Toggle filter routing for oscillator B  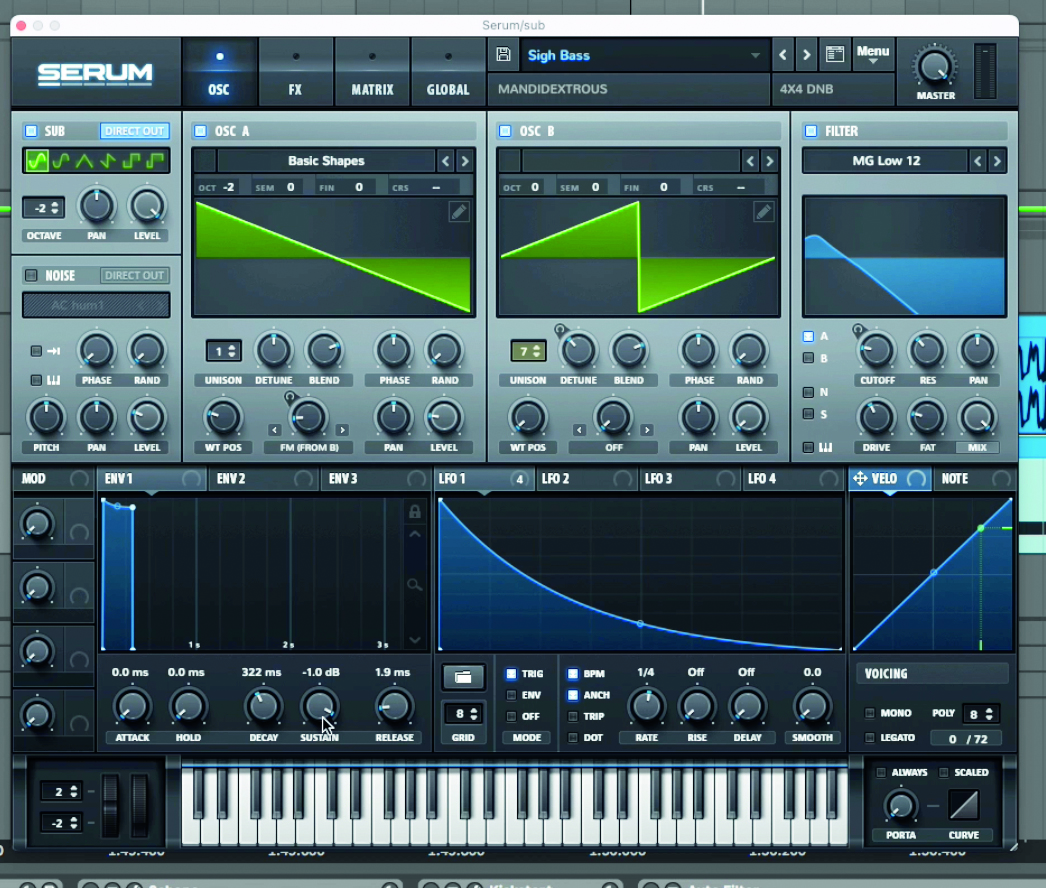pyautogui.click(x=809, y=358)
